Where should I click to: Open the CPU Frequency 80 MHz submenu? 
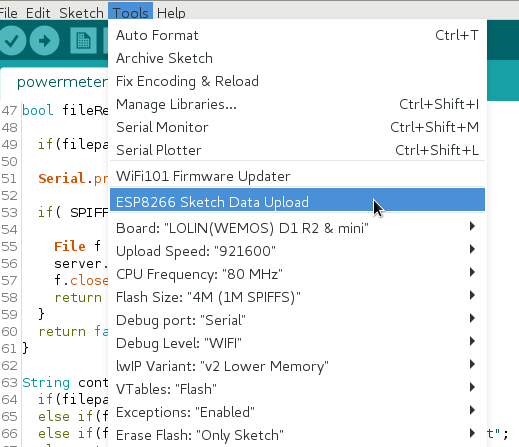tap(297, 274)
